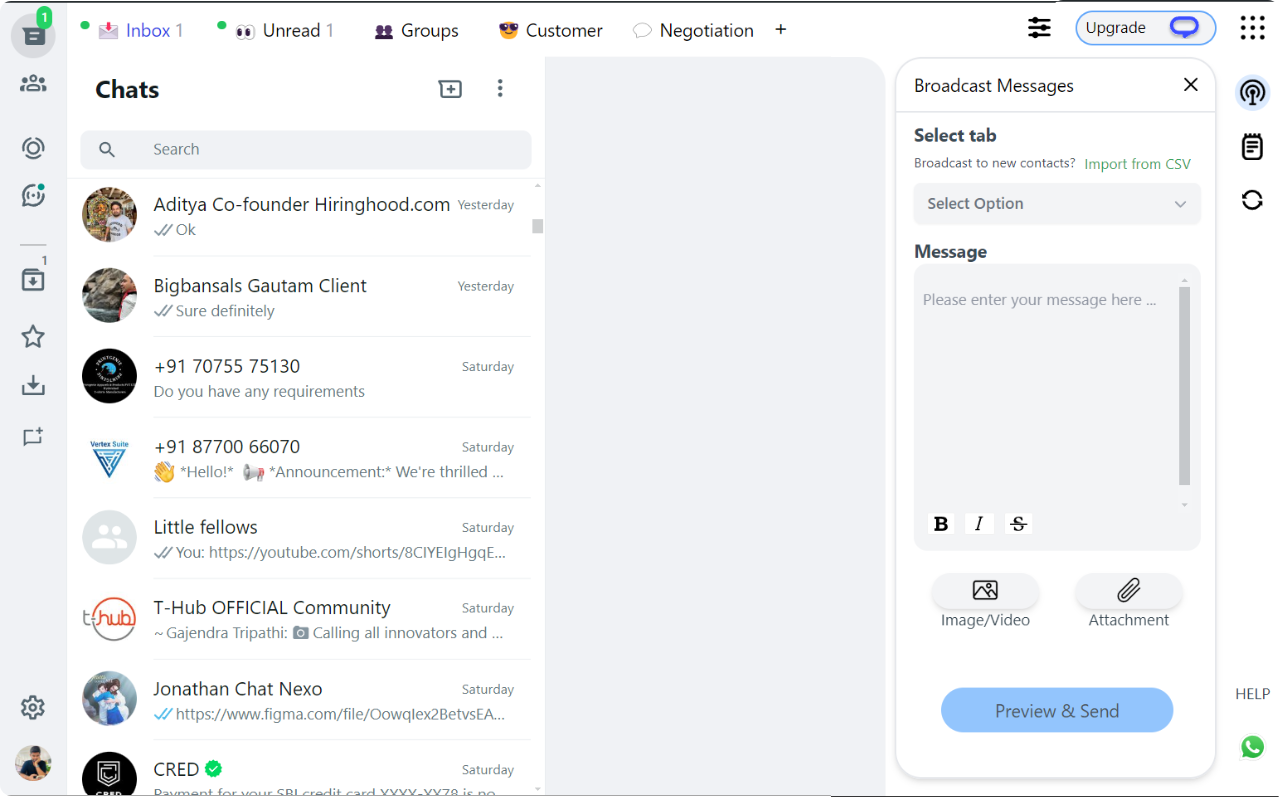Click the Import from CSV link

[1137, 163]
